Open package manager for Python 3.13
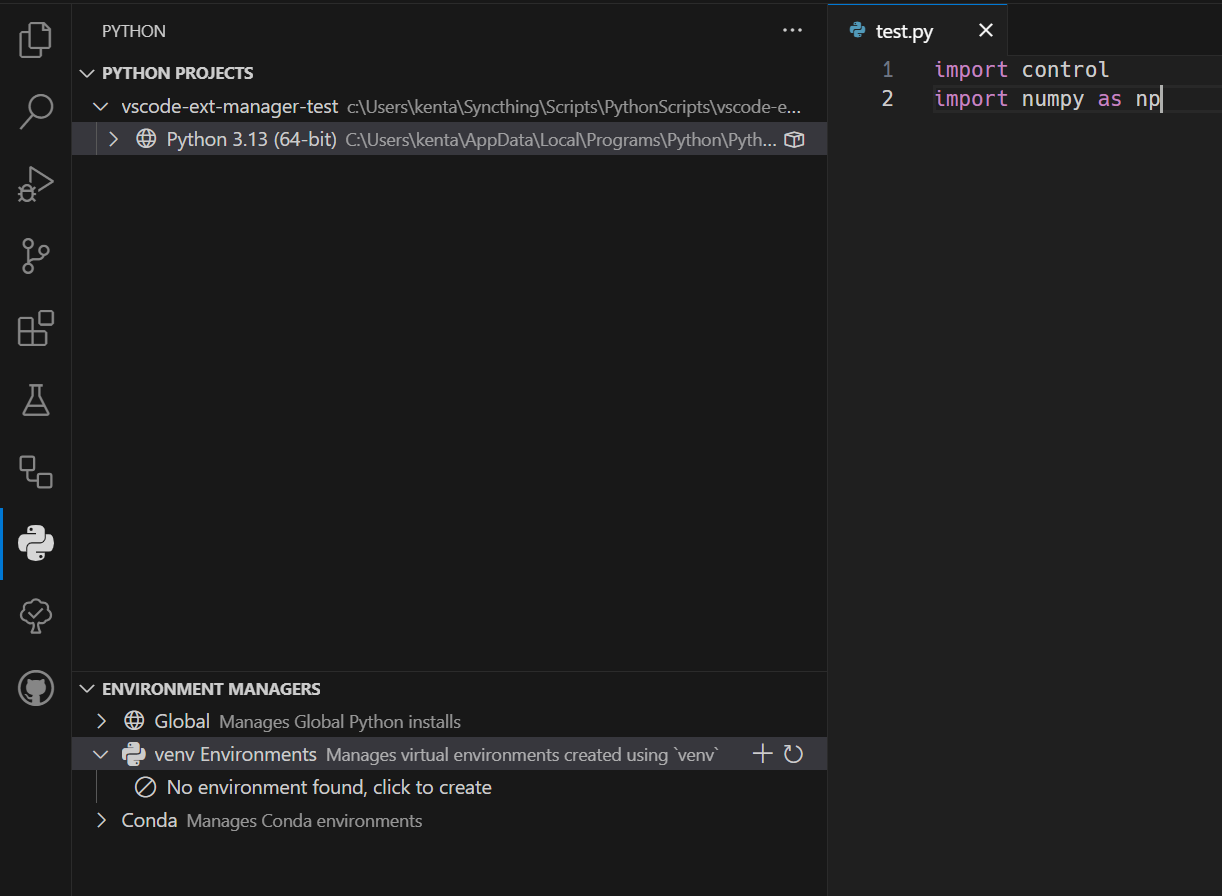The width and height of the screenshot is (1222, 896). (795, 139)
